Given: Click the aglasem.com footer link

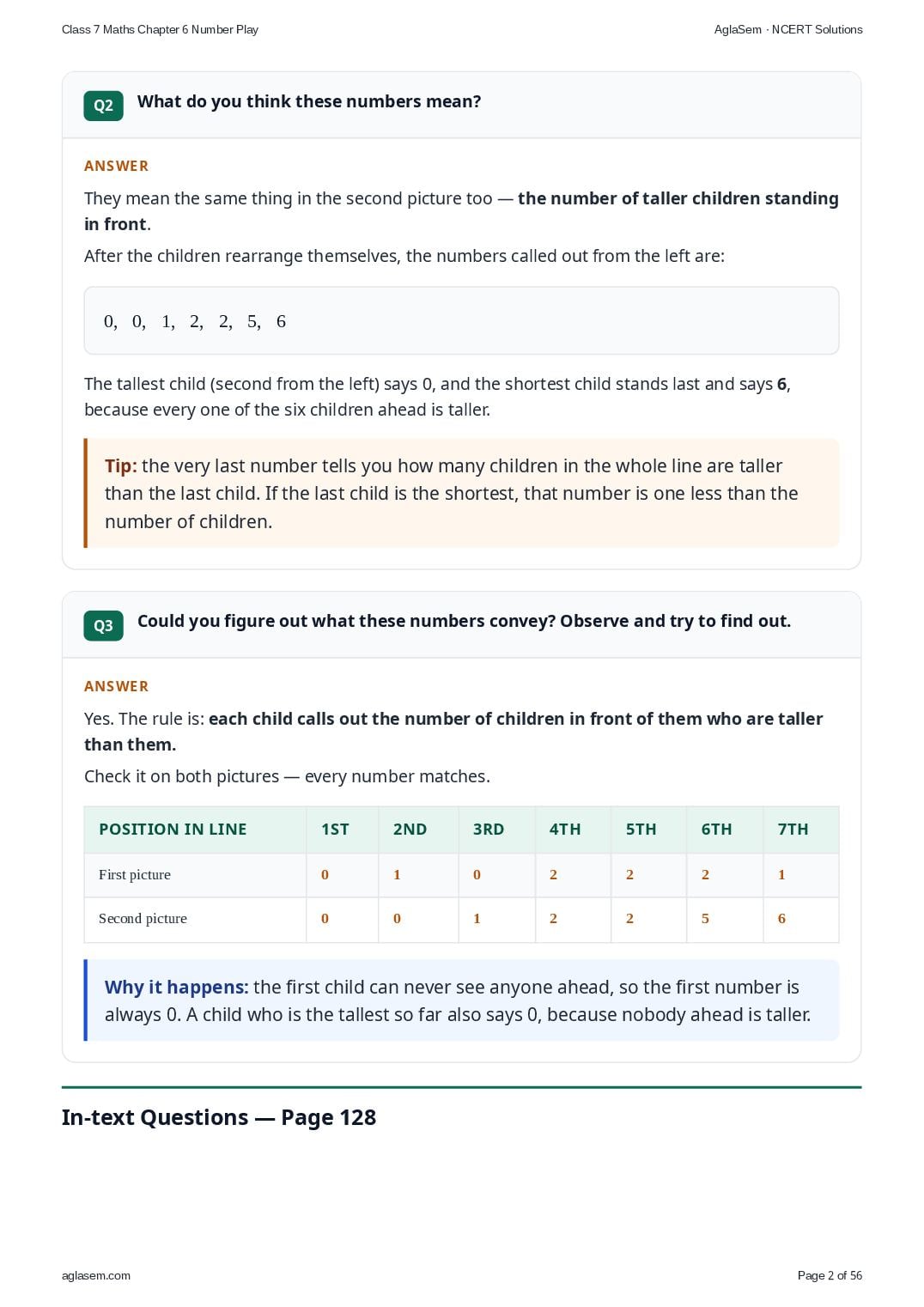Looking at the screenshot, I should tap(96, 1275).
